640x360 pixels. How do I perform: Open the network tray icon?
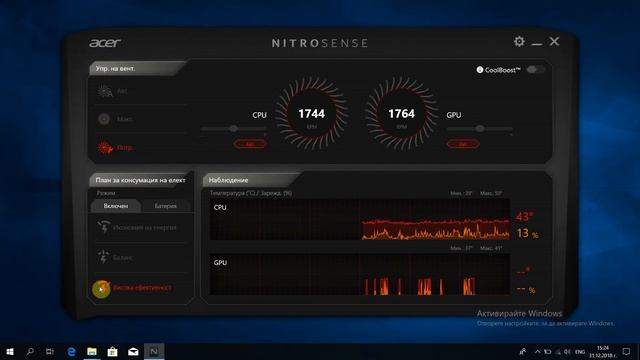(x=558, y=351)
